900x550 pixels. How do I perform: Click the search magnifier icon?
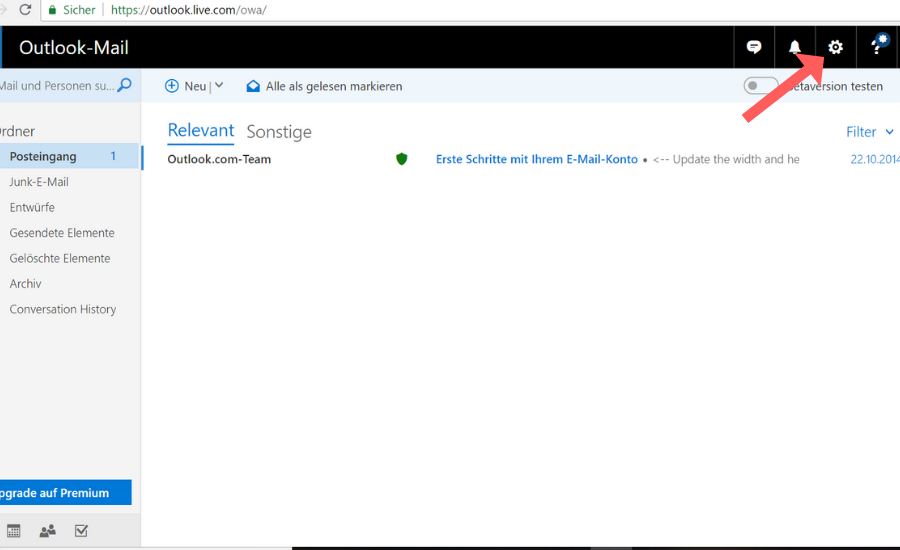click(125, 86)
